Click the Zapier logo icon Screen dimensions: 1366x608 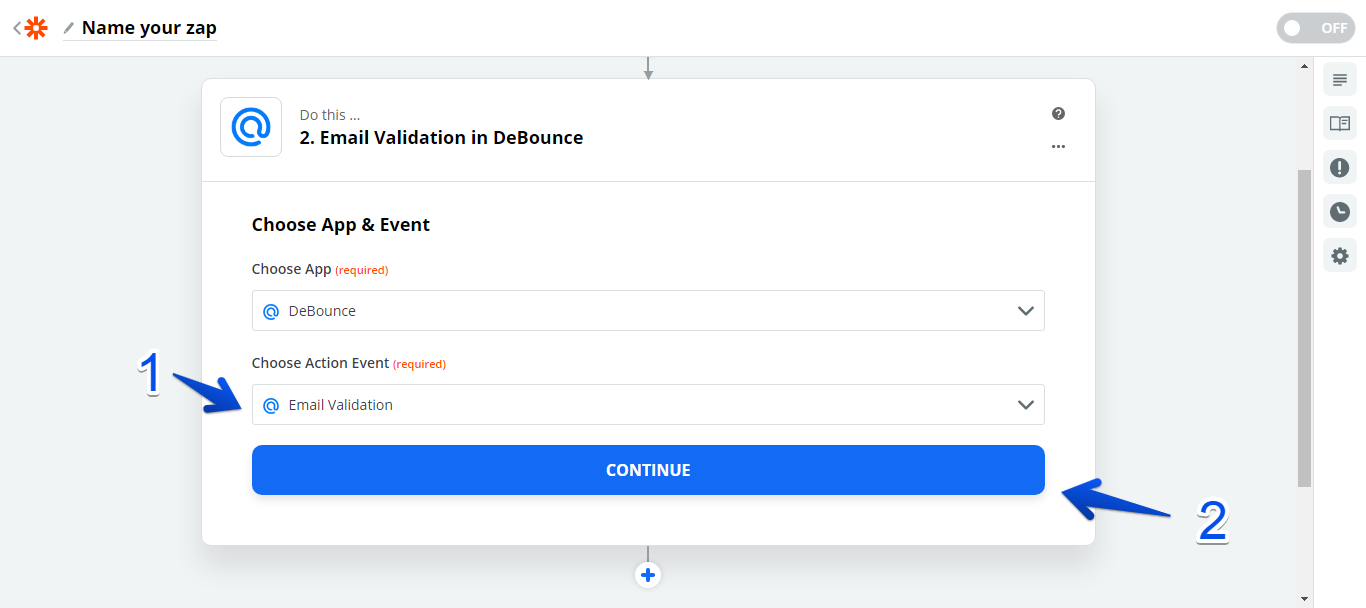pos(36,28)
